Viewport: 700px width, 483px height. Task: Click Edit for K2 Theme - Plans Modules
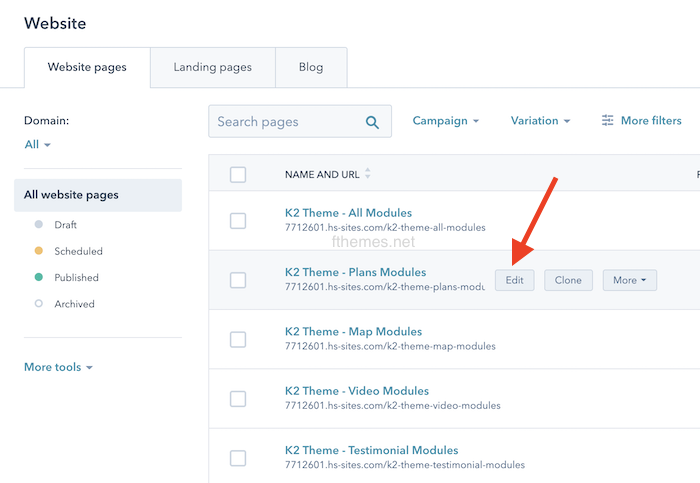click(x=514, y=280)
